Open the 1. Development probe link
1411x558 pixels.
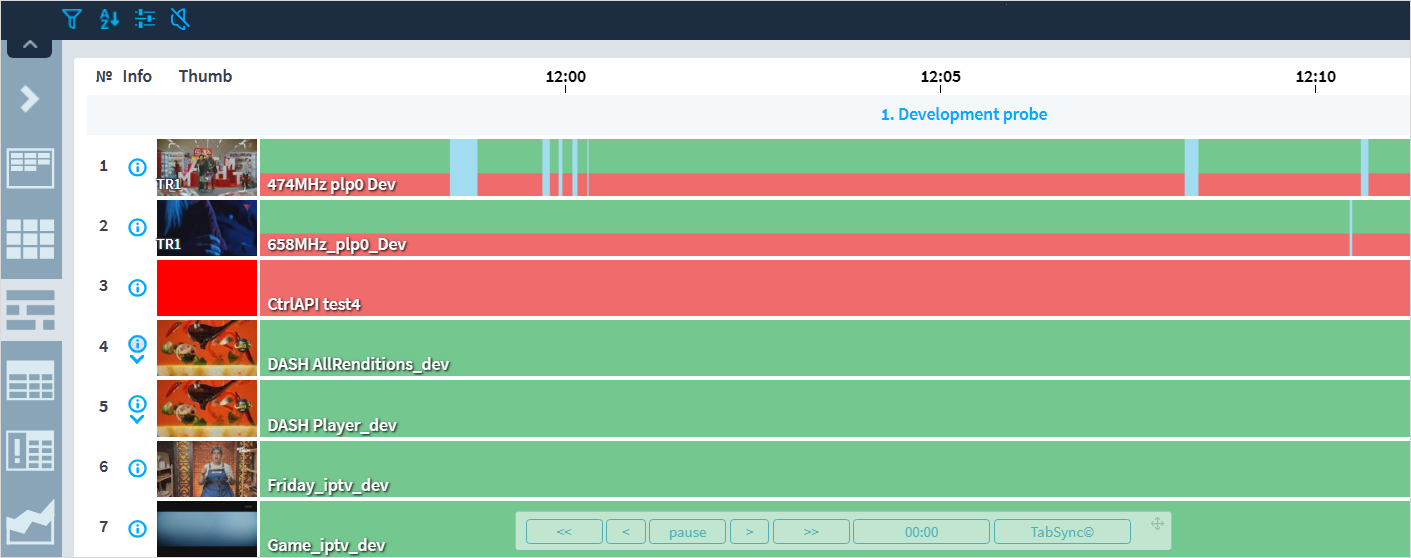pos(963,115)
